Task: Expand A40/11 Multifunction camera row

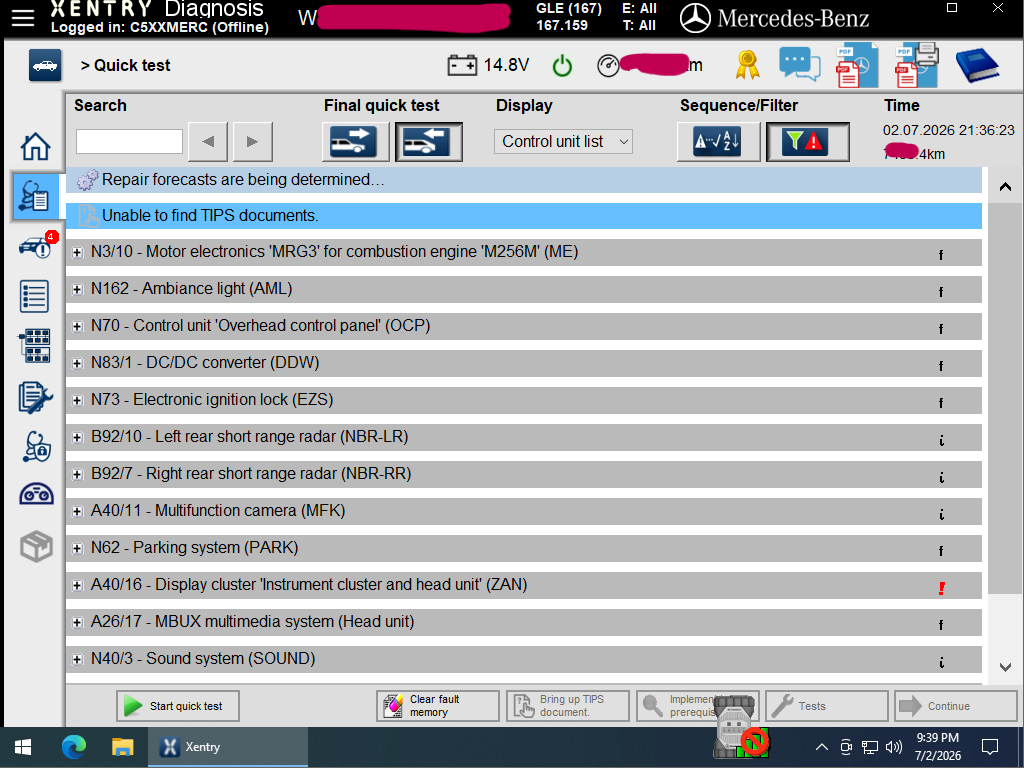Action: click(78, 511)
